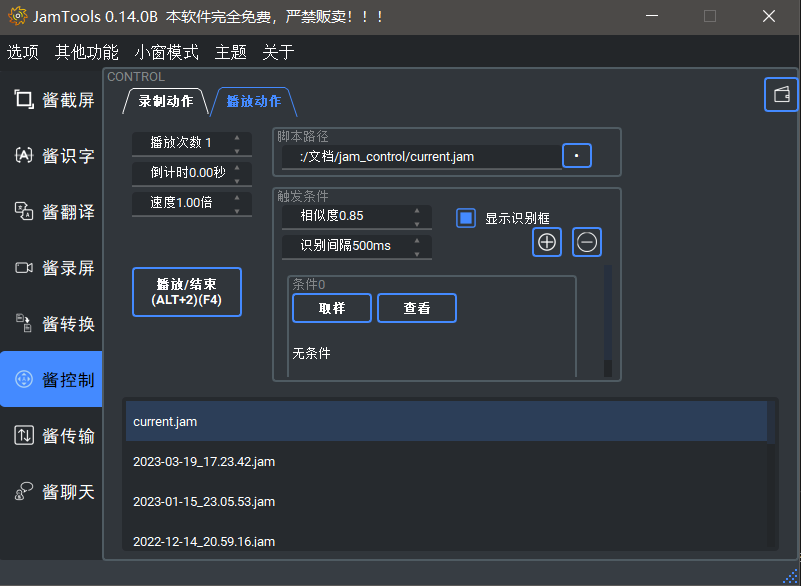
Task: Close the JamTools window
Action: [769, 16]
